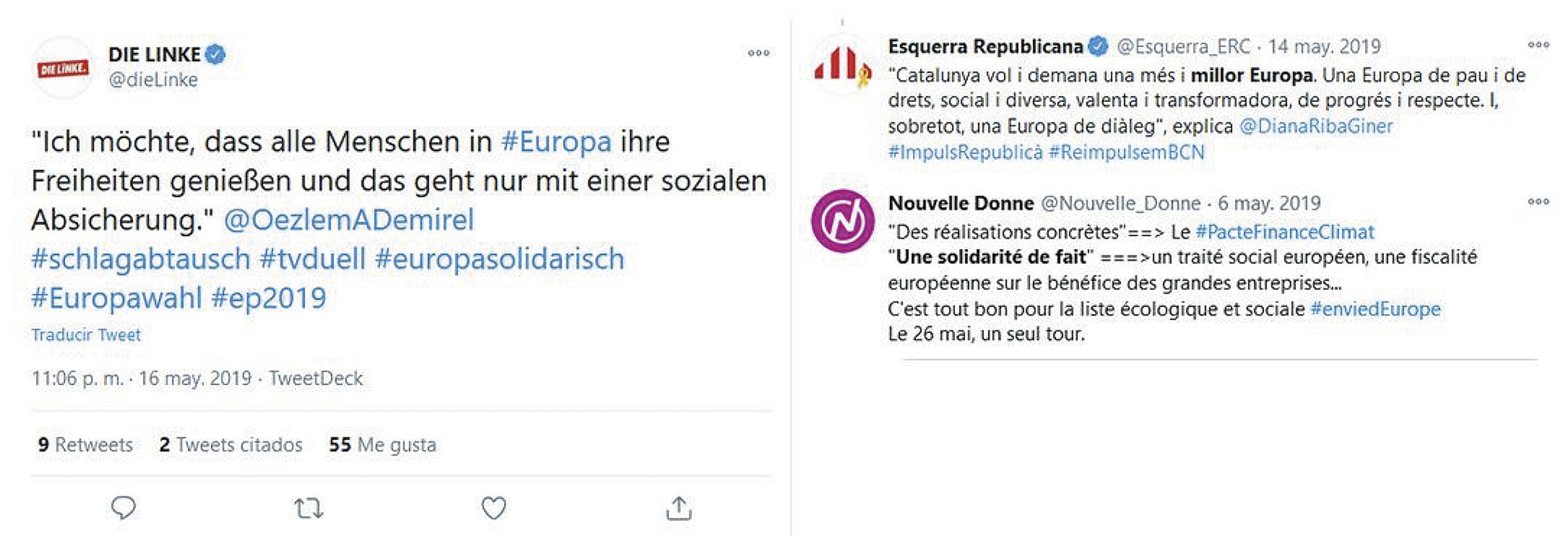Click the Traducir Tweet link
The width and height of the screenshot is (1568, 536).
click(86, 335)
